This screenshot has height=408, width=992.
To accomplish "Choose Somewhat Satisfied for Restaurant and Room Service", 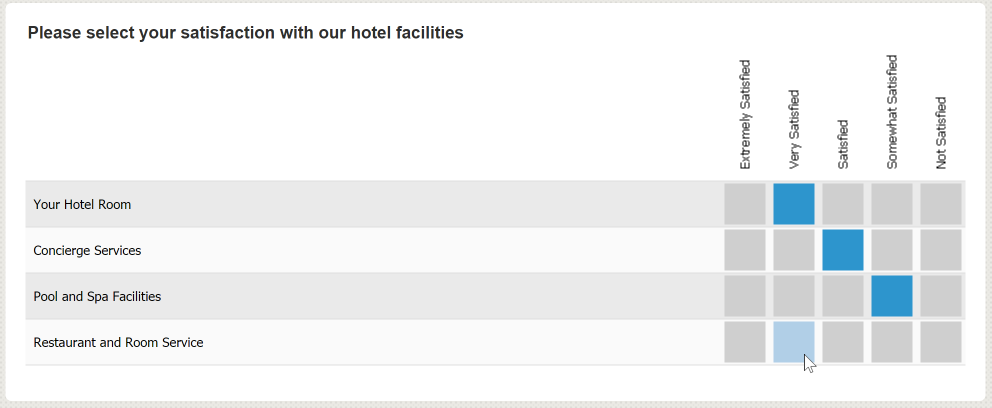I will [x=892, y=342].
